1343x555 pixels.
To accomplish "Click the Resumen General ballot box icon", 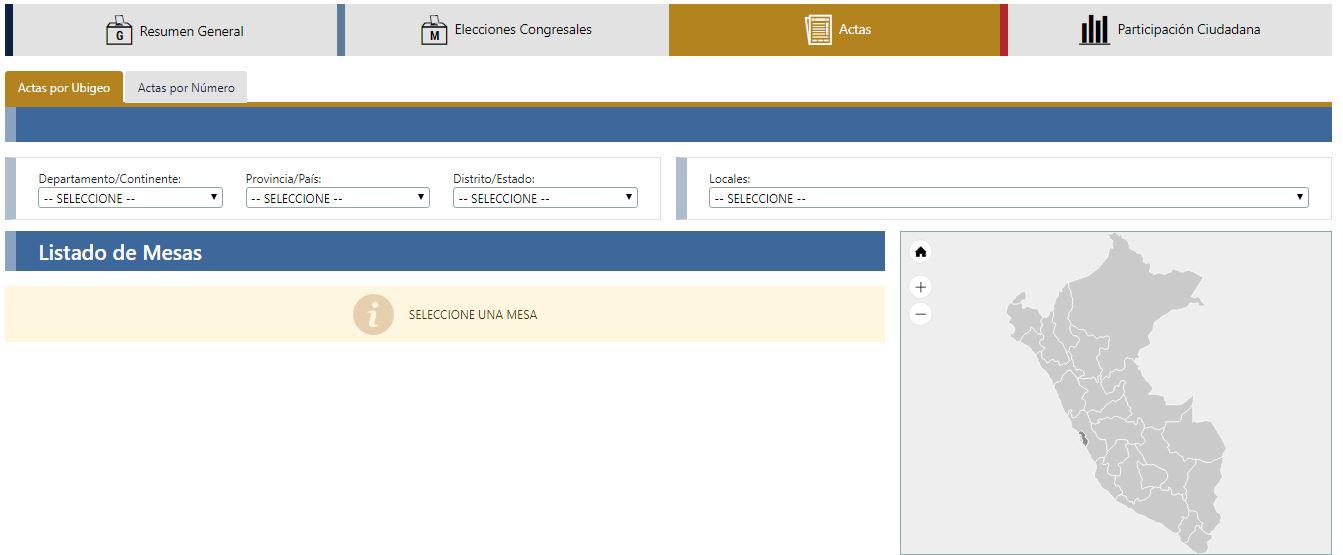I will pyautogui.click(x=119, y=30).
